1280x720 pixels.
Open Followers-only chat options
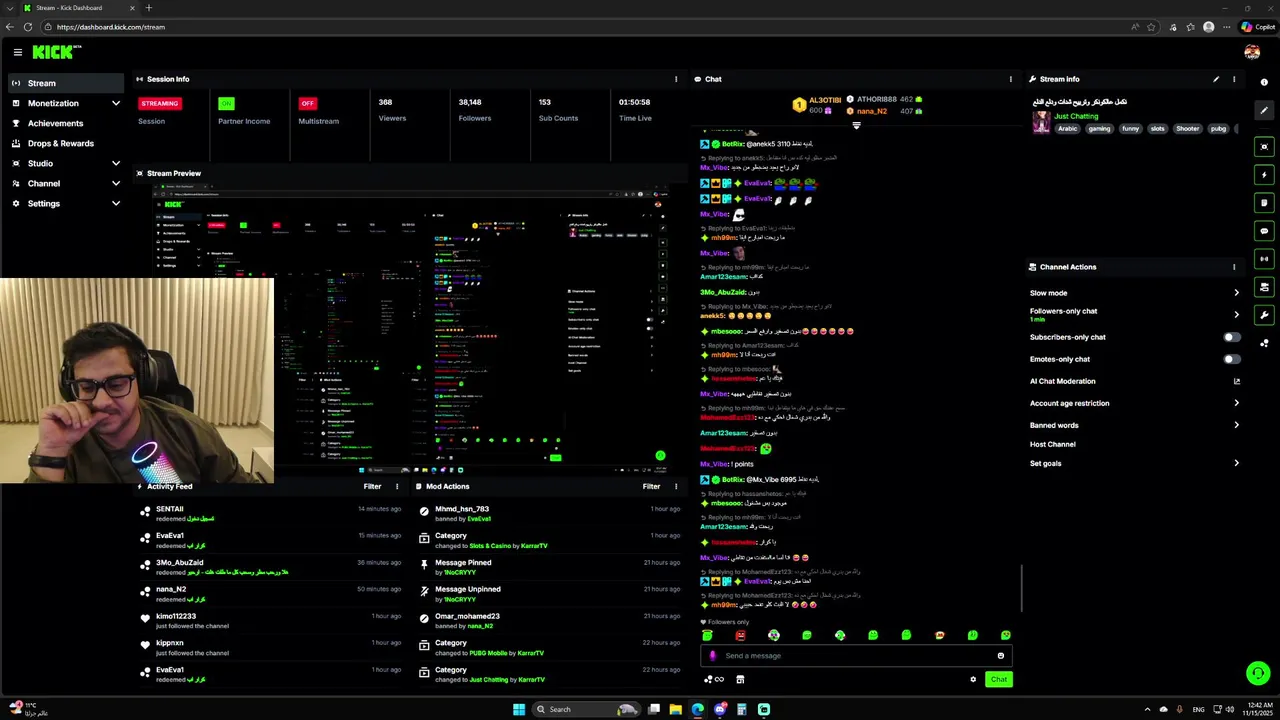[1135, 314]
